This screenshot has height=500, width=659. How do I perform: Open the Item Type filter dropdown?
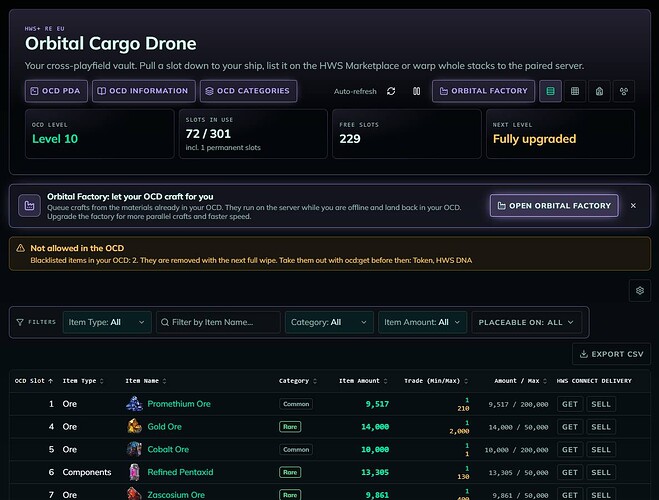click(x=107, y=322)
